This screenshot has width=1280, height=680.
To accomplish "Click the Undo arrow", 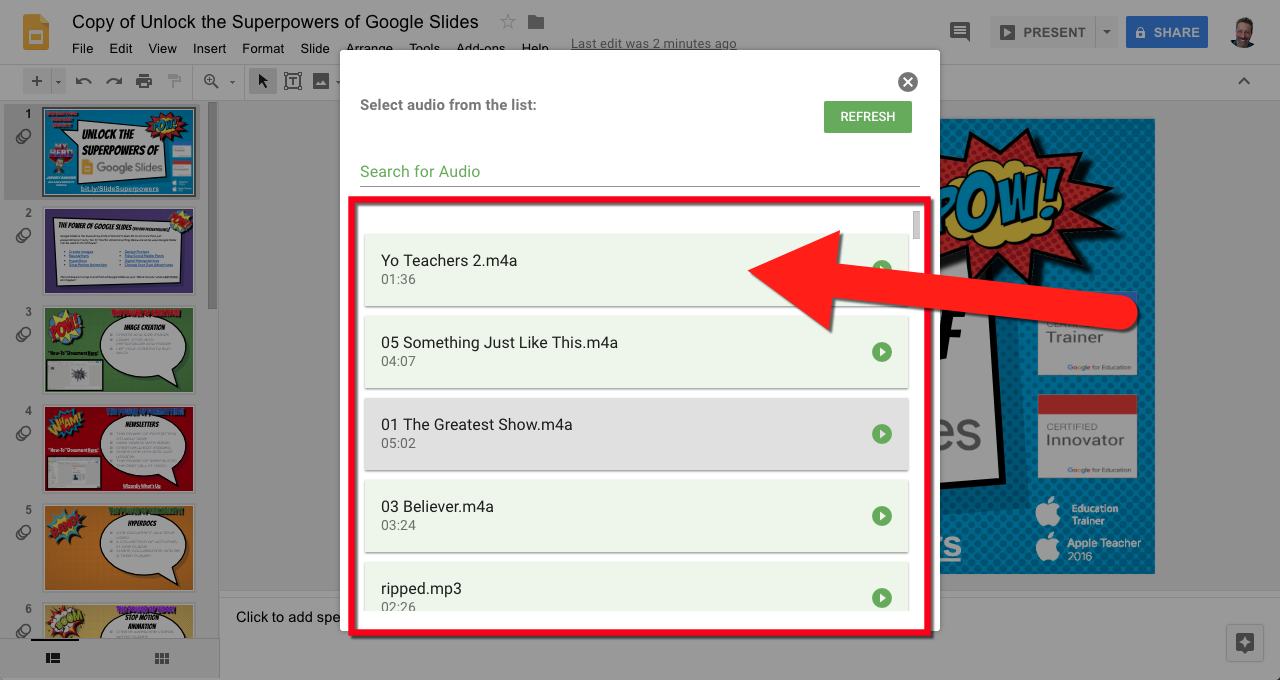I will tap(84, 81).
